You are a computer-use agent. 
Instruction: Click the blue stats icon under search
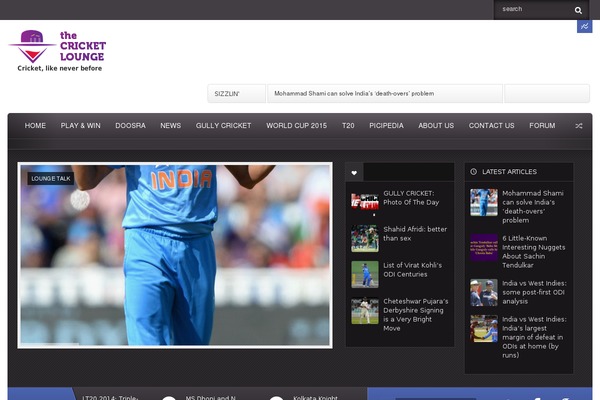click(584, 26)
